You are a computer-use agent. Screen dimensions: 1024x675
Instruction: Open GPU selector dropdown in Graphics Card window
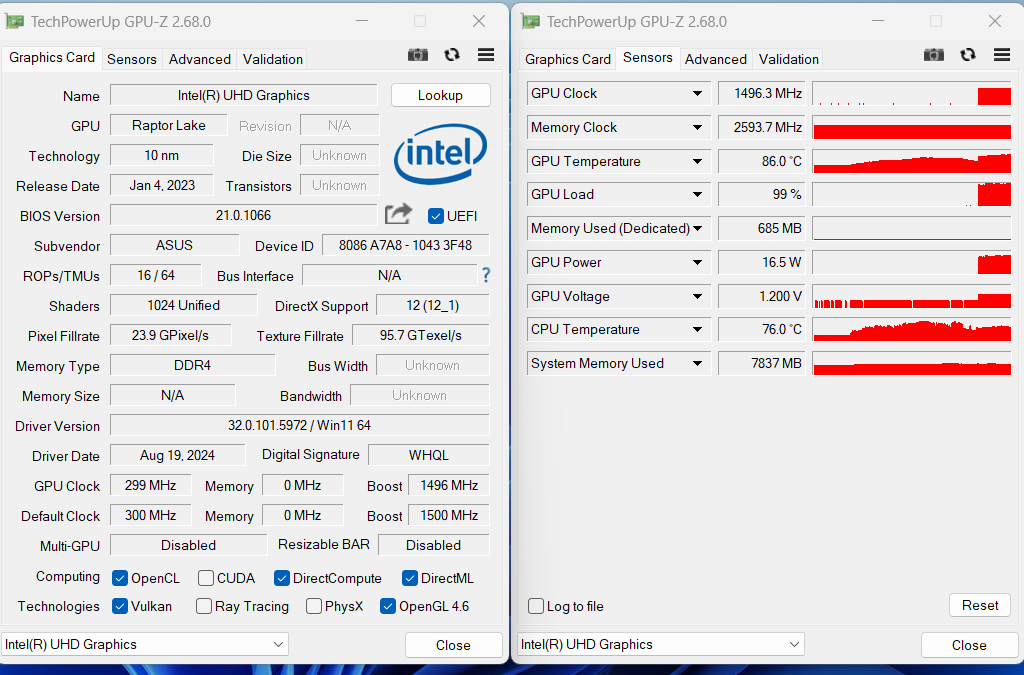(x=145, y=644)
